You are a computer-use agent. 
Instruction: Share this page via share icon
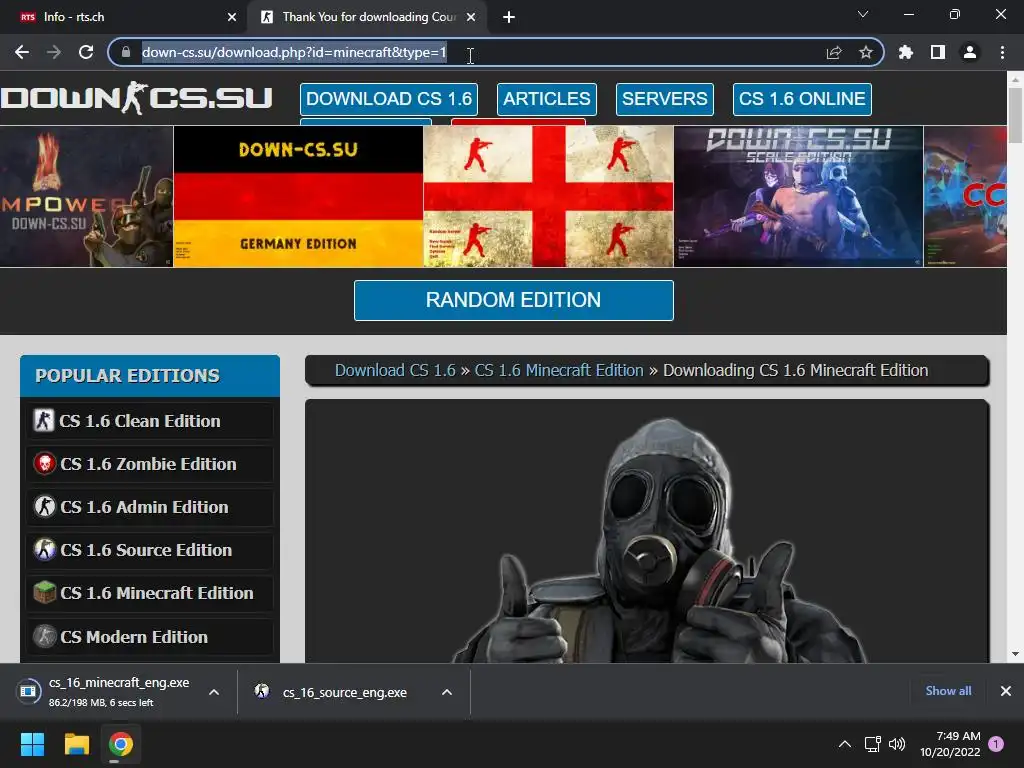[834, 52]
